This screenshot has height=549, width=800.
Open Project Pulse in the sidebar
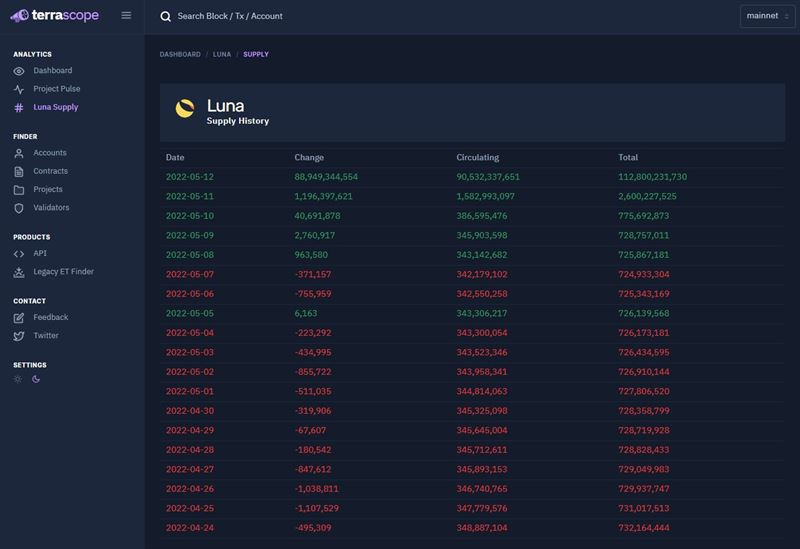click(x=57, y=89)
